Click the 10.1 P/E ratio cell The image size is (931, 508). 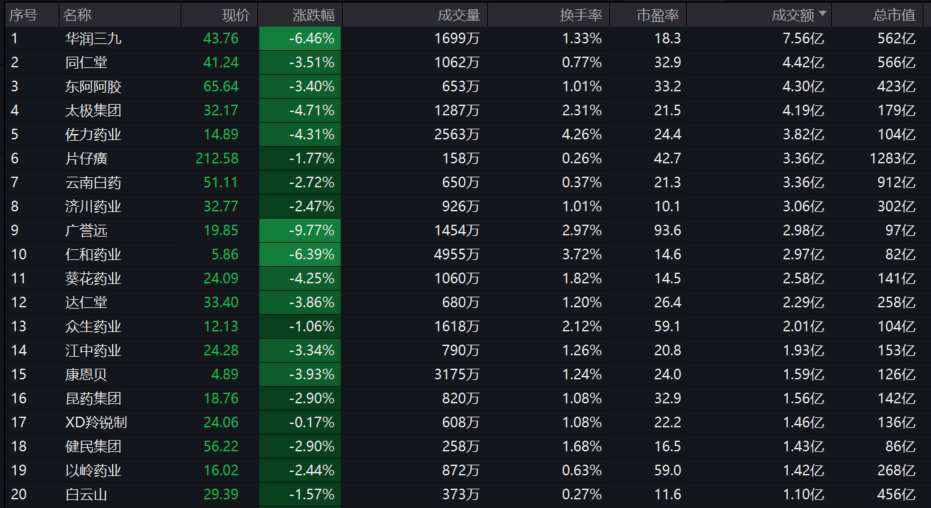coord(667,207)
